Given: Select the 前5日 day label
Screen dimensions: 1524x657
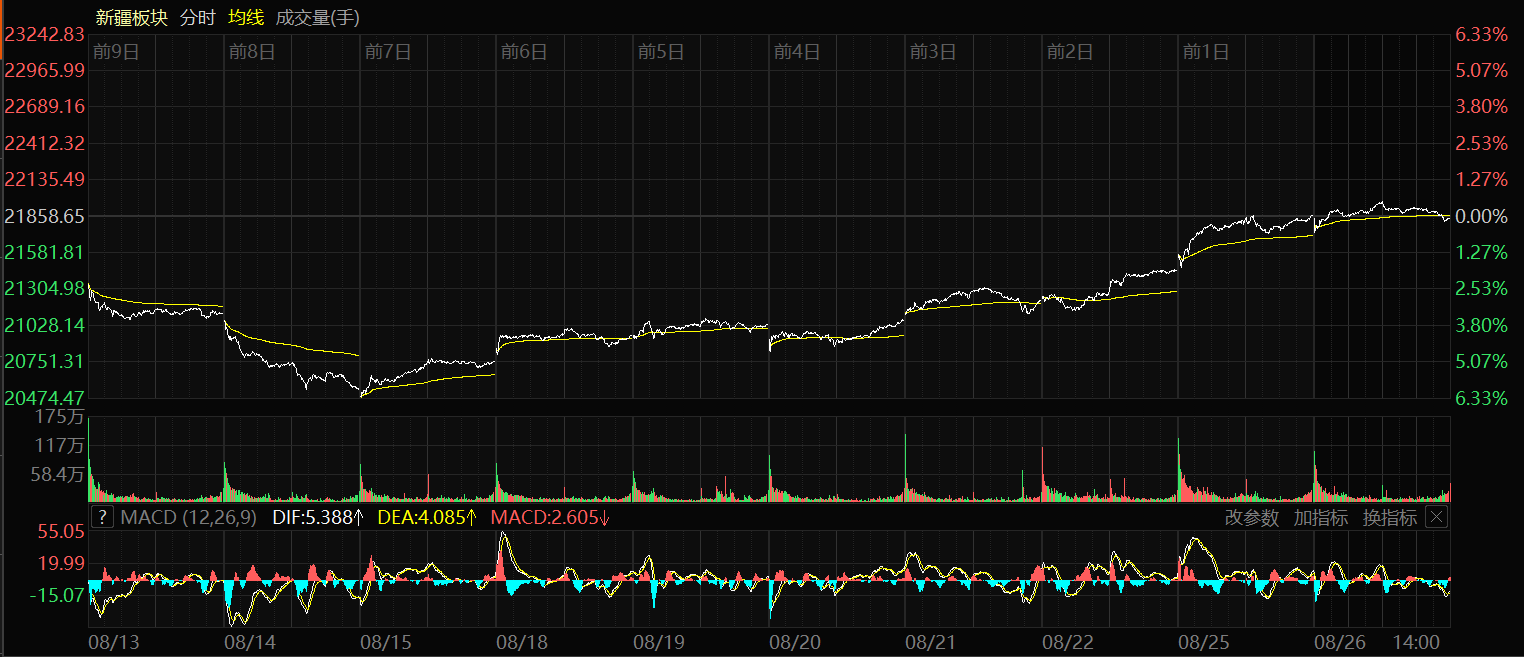Looking at the screenshot, I should click(660, 52).
